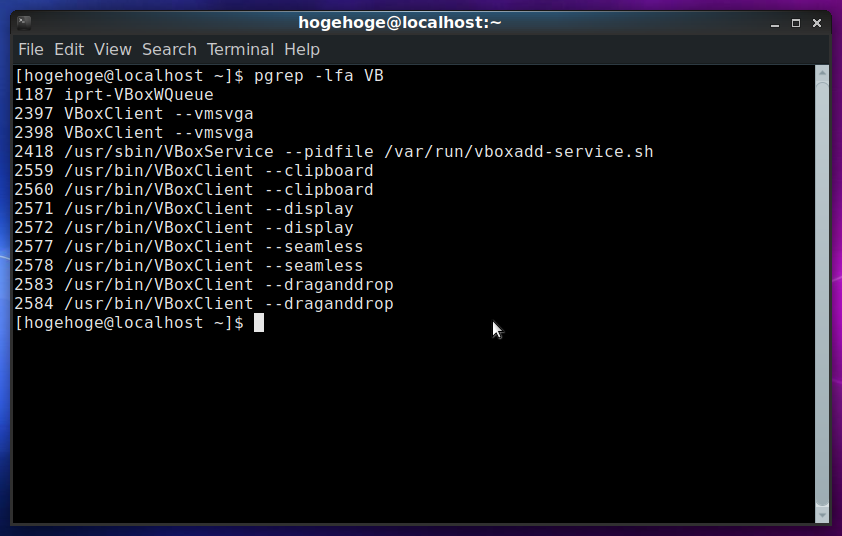The image size is (842, 536).
Task: Click the pgrep -lfa VB command text
Action: click(318, 76)
